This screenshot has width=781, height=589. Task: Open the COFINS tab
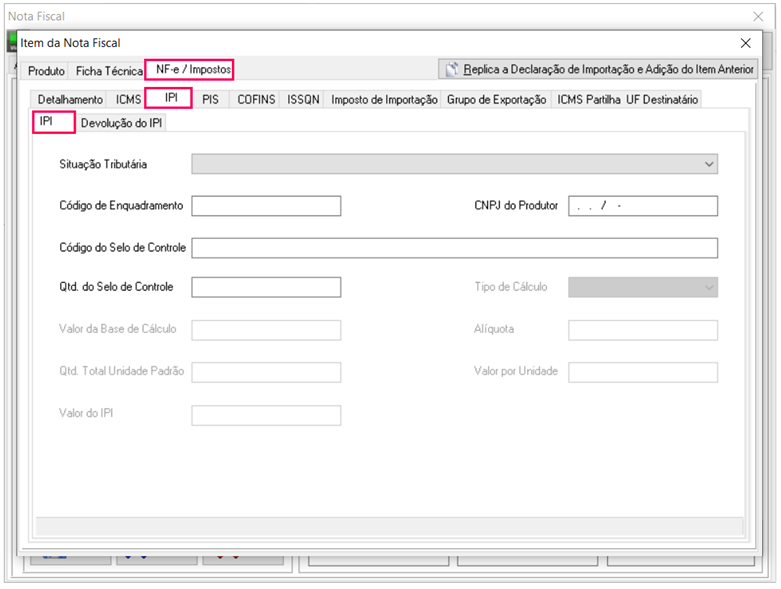(257, 99)
